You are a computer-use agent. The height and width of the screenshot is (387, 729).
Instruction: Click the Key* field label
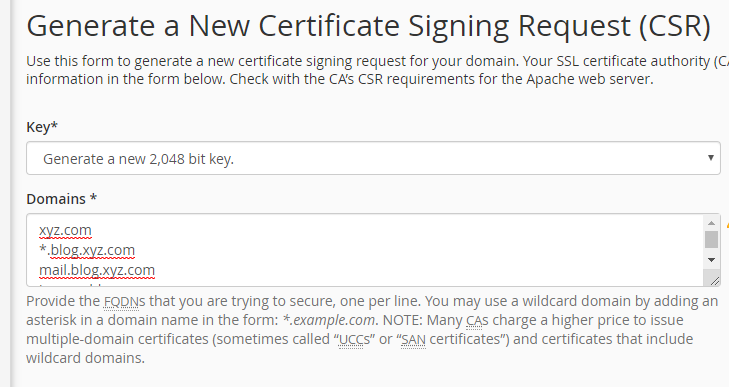point(42,127)
